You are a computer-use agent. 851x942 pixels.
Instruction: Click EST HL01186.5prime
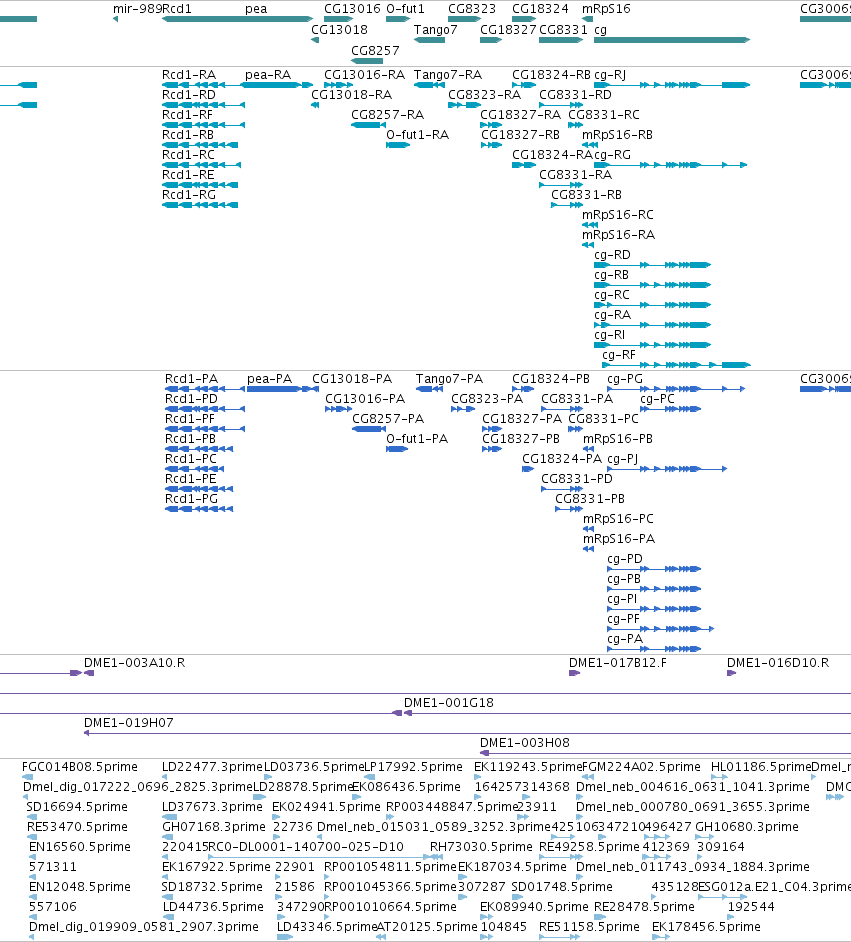click(761, 767)
